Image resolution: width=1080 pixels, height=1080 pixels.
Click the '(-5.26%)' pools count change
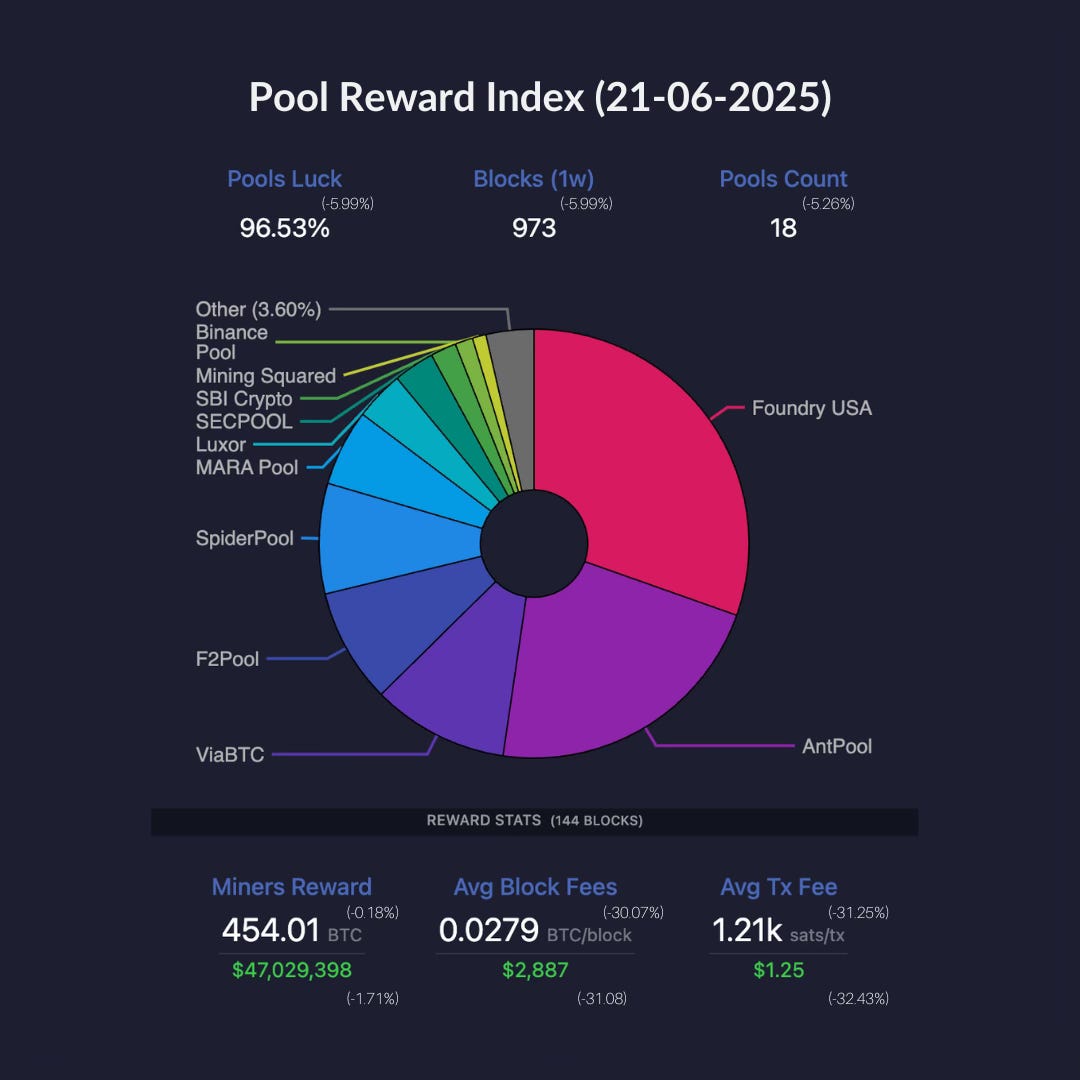pyautogui.click(x=828, y=203)
